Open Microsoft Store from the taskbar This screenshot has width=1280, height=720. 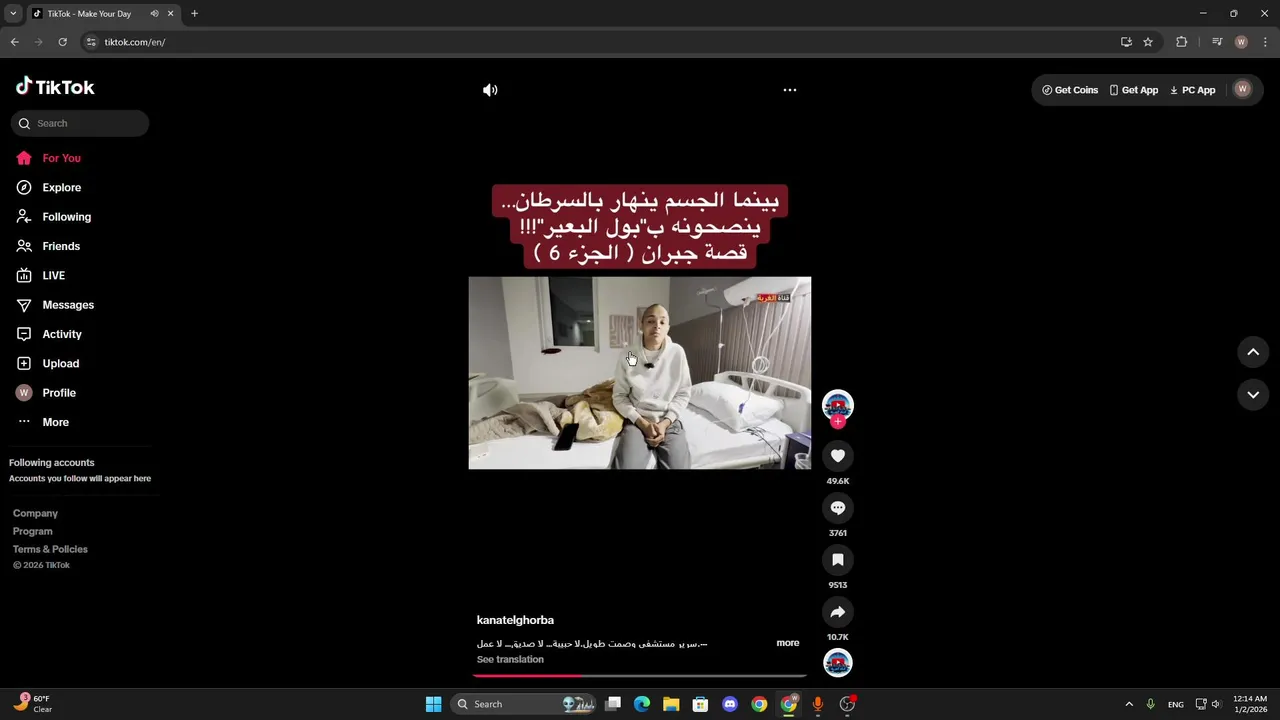click(701, 704)
